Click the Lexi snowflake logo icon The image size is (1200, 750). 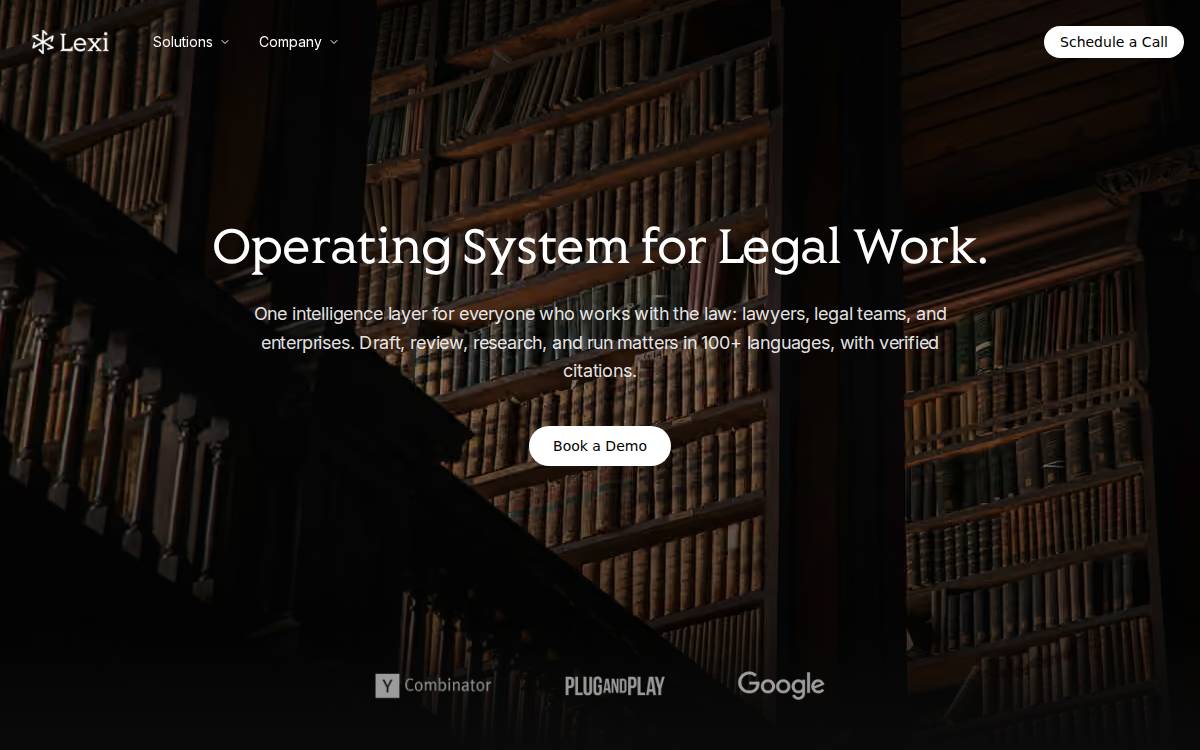[42, 42]
